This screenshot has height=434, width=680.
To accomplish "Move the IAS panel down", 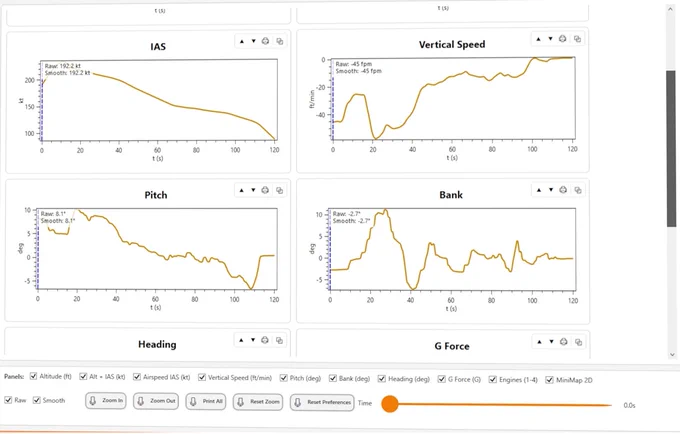I will click(254, 41).
